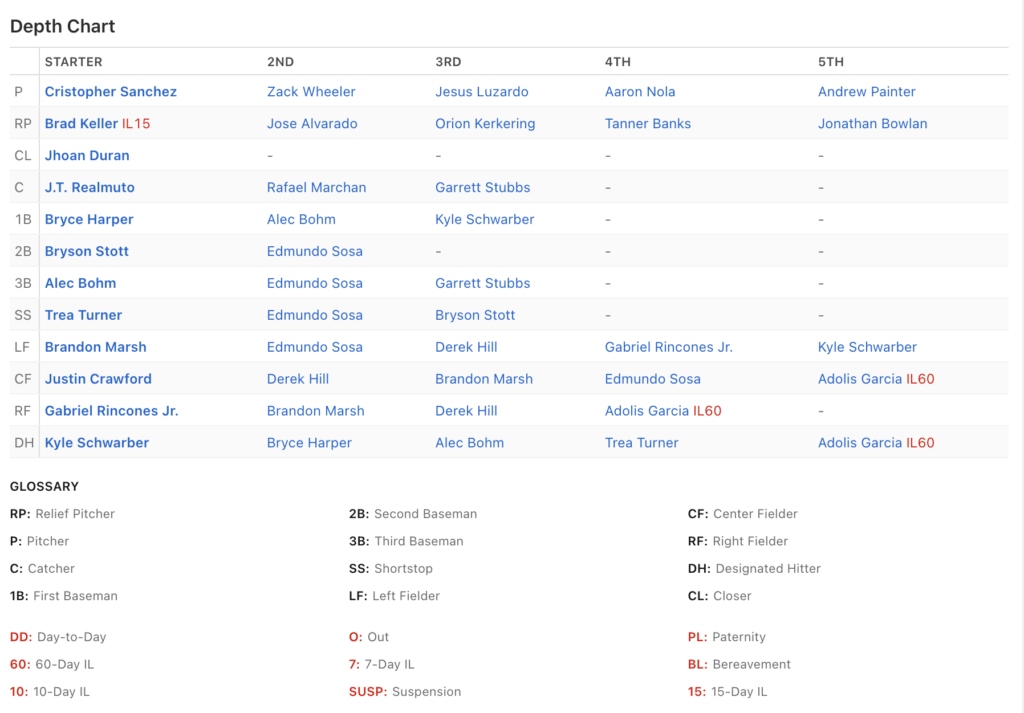The width and height of the screenshot is (1024, 713).
Task: Click the '60: 60-Day IL' glossary entry
Action: click(52, 665)
